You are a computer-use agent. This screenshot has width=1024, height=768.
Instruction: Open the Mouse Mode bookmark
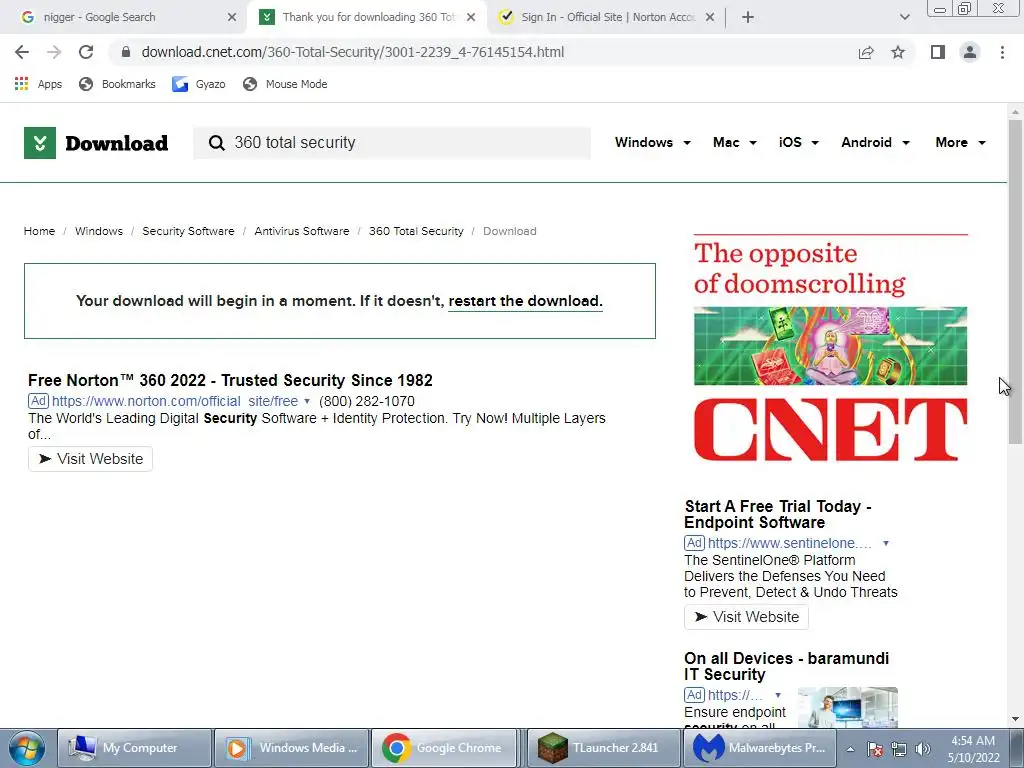[285, 84]
